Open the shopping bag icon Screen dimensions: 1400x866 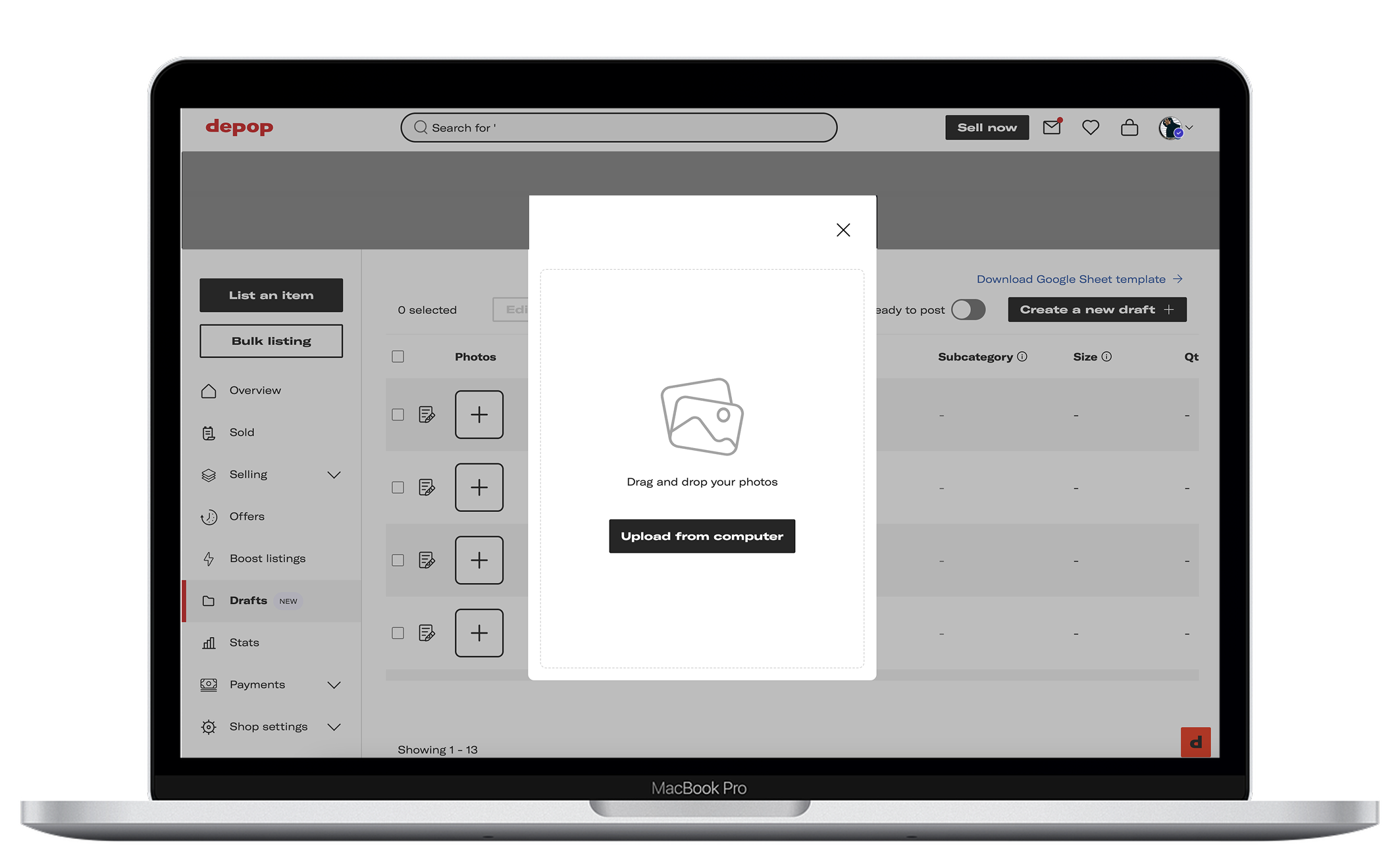click(1129, 127)
